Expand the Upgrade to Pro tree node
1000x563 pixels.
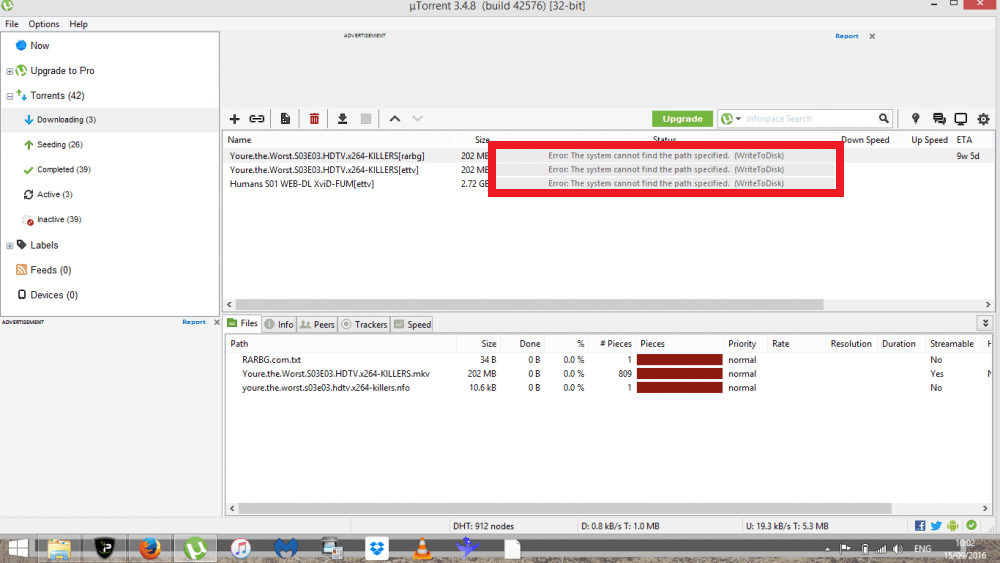(10, 71)
